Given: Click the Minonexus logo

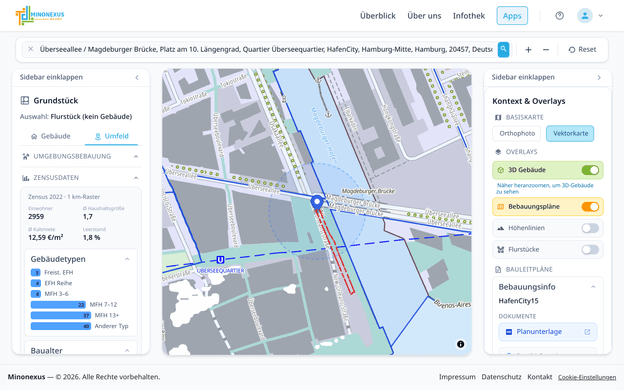Looking at the screenshot, I should click(40, 16).
